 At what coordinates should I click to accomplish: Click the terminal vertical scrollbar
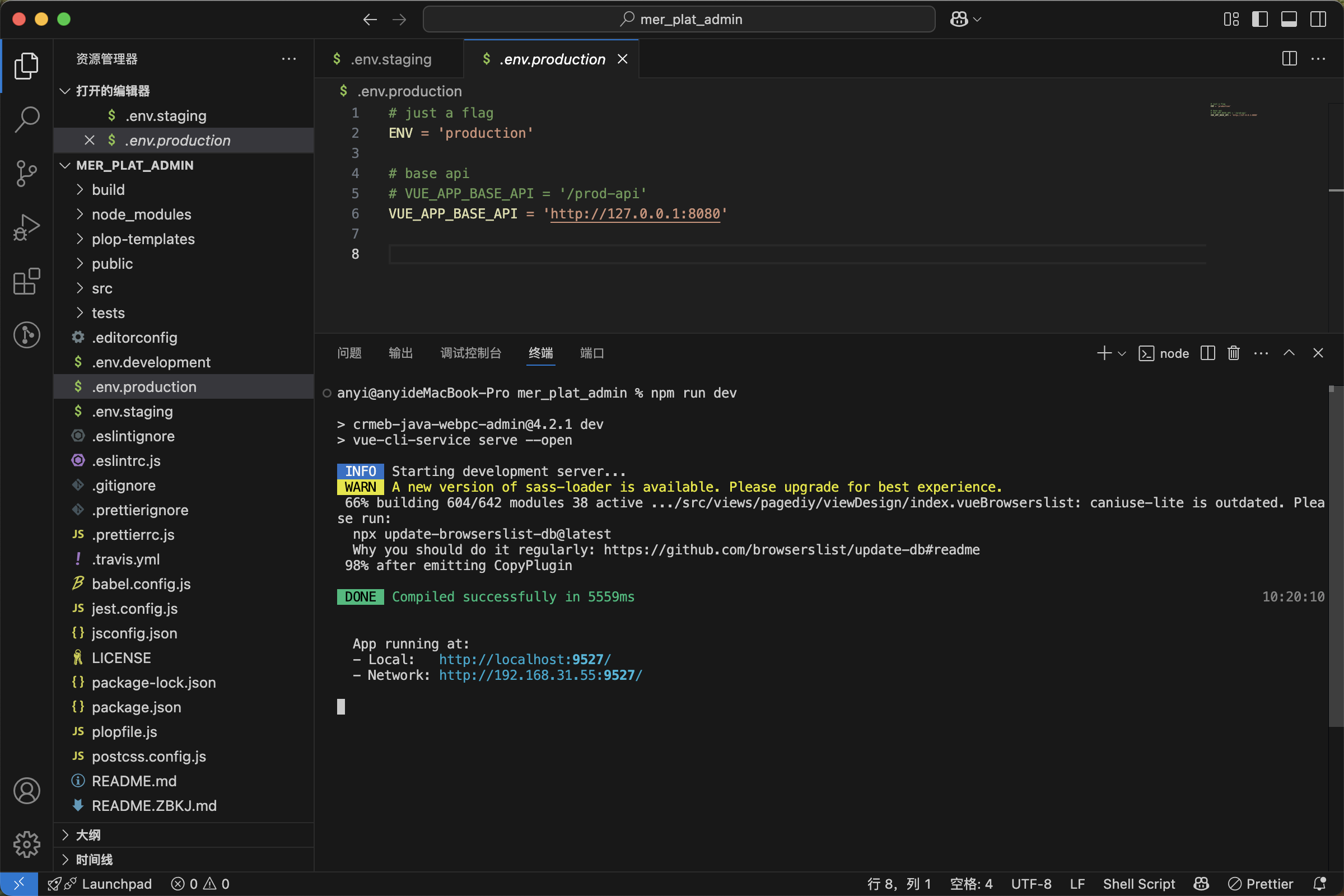1335,557
